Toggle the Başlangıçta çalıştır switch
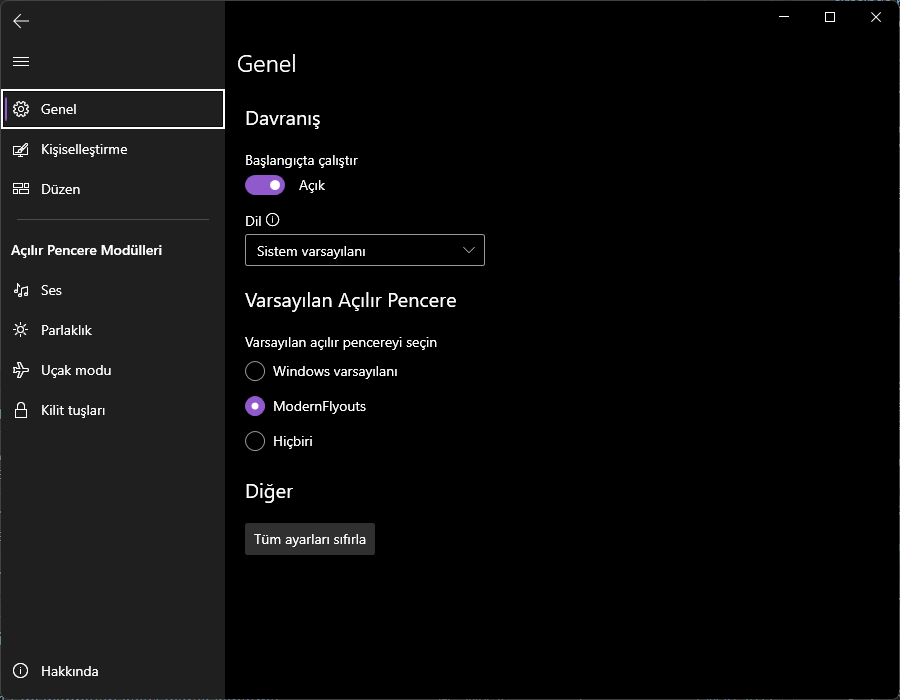 coord(265,185)
